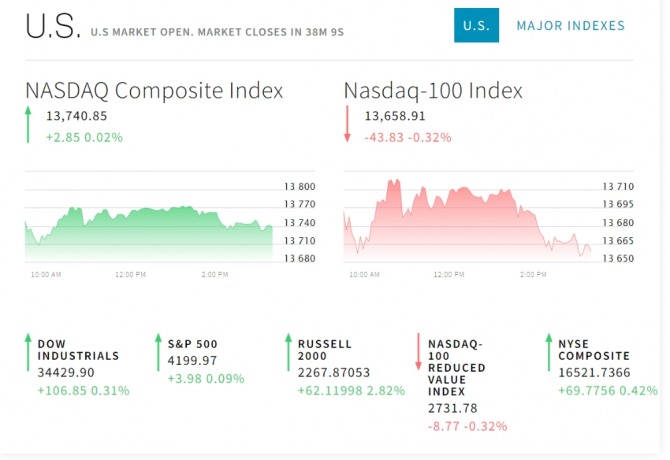Open the NASDAQ Composite Index heading
The height and width of the screenshot is (460, 670).
click(154, 90)
